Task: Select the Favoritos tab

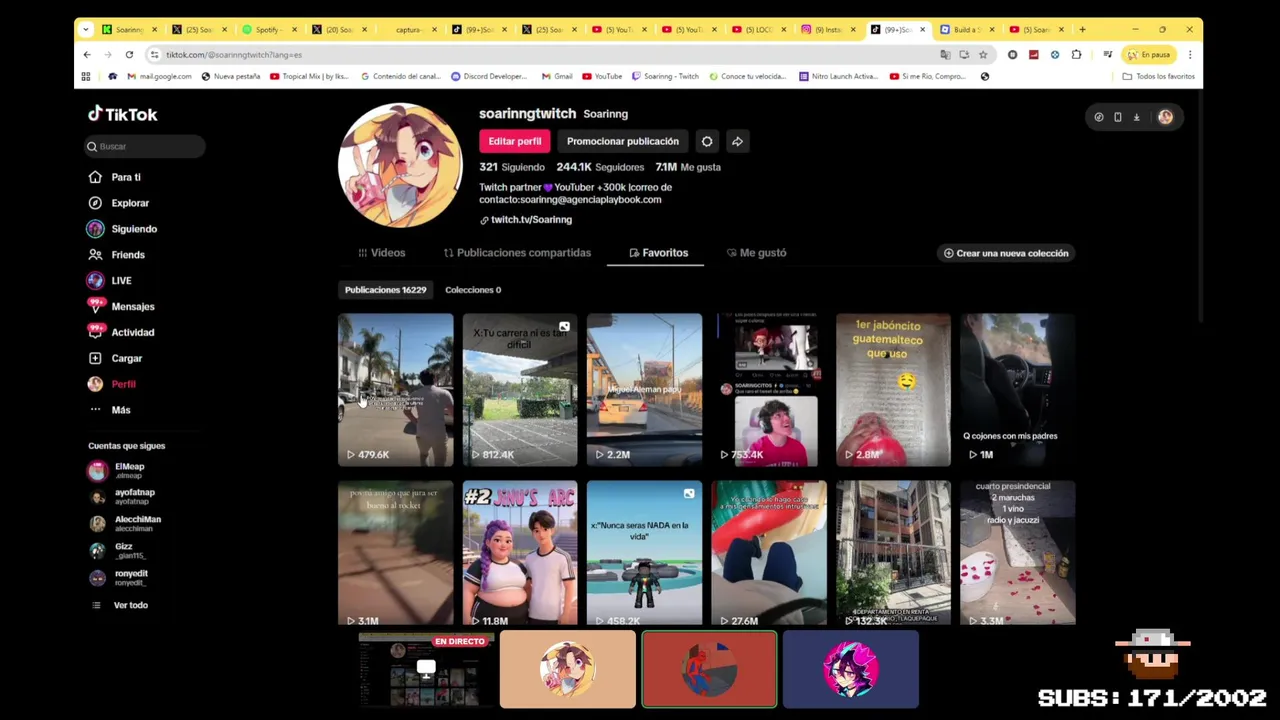Action: pyautogui.click(x=658, y=253)
